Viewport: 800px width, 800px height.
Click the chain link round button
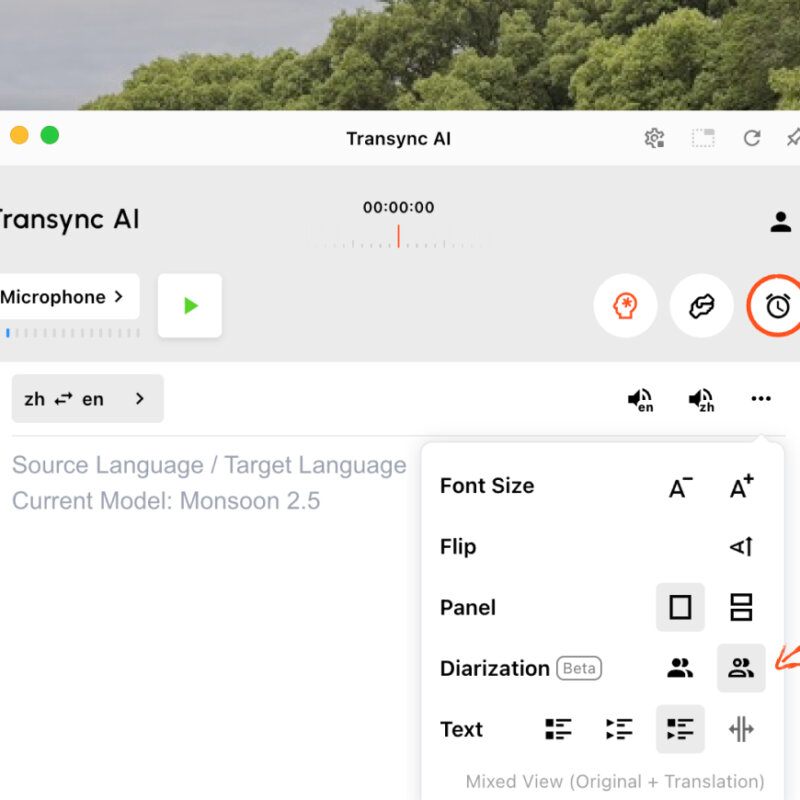click(x=702, y=306)
